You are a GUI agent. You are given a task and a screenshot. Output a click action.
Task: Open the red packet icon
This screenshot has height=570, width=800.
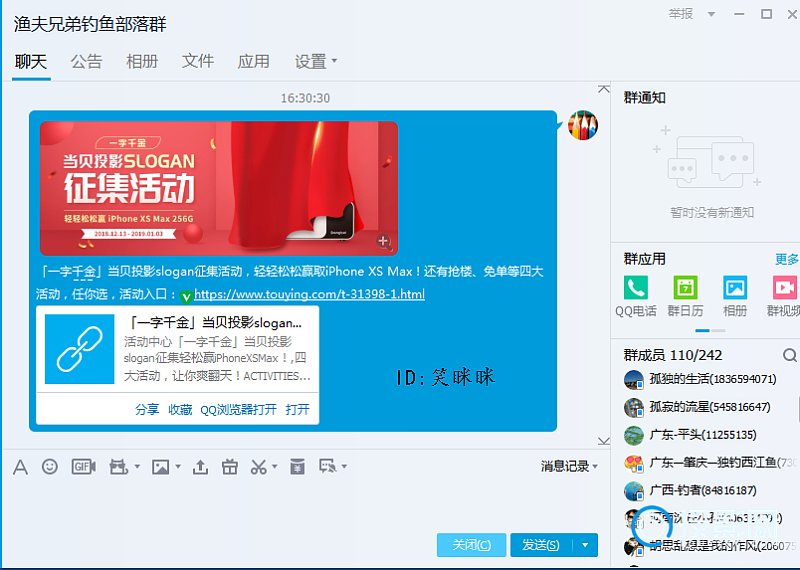click(x=297, y=466)
